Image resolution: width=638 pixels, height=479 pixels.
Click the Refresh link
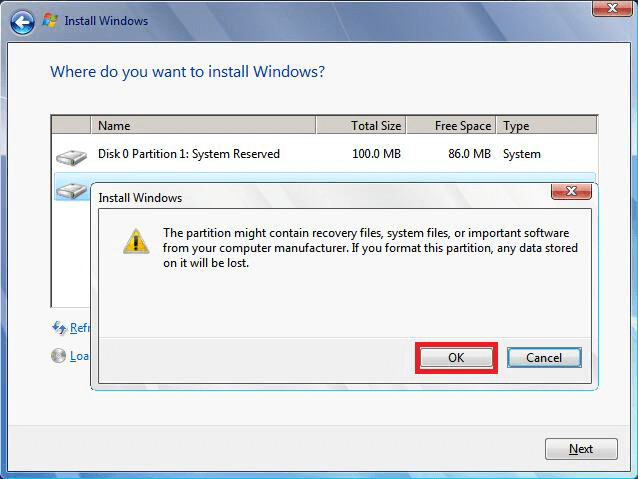(x=79, y=328)
